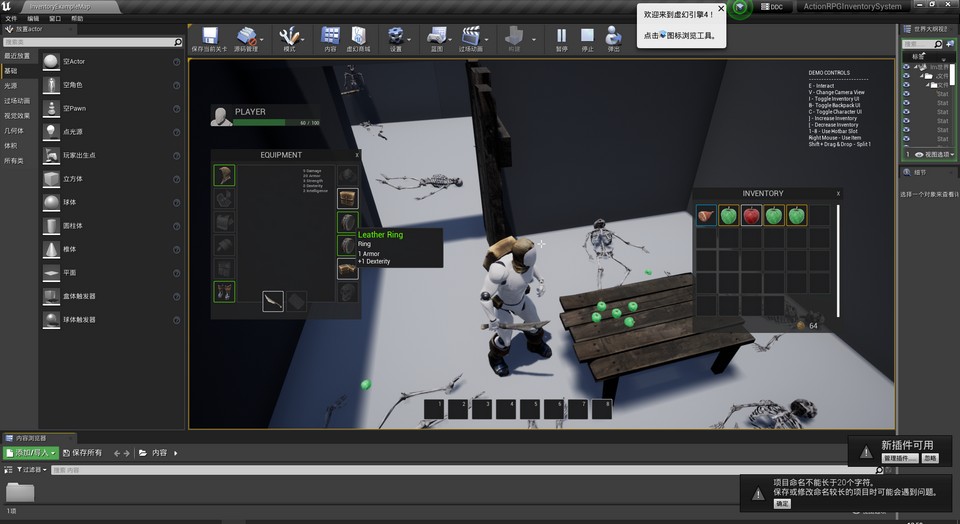960x524 pixels.
Task: Open the Cinematics (过场动画) toolbar icon
Action: (x=471, y=38)
